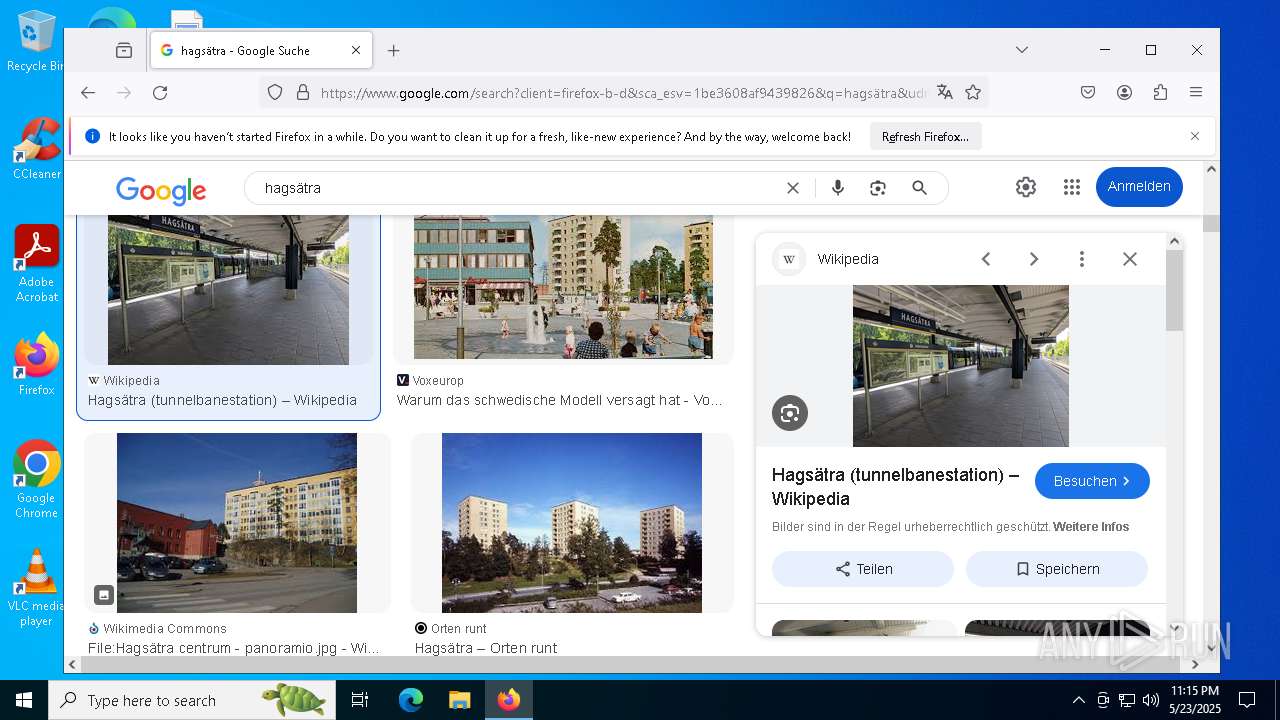Viewport: 1280px width, 720px height.
Task: Show hidden system tray icons
Action: [x=1078, y=700]
